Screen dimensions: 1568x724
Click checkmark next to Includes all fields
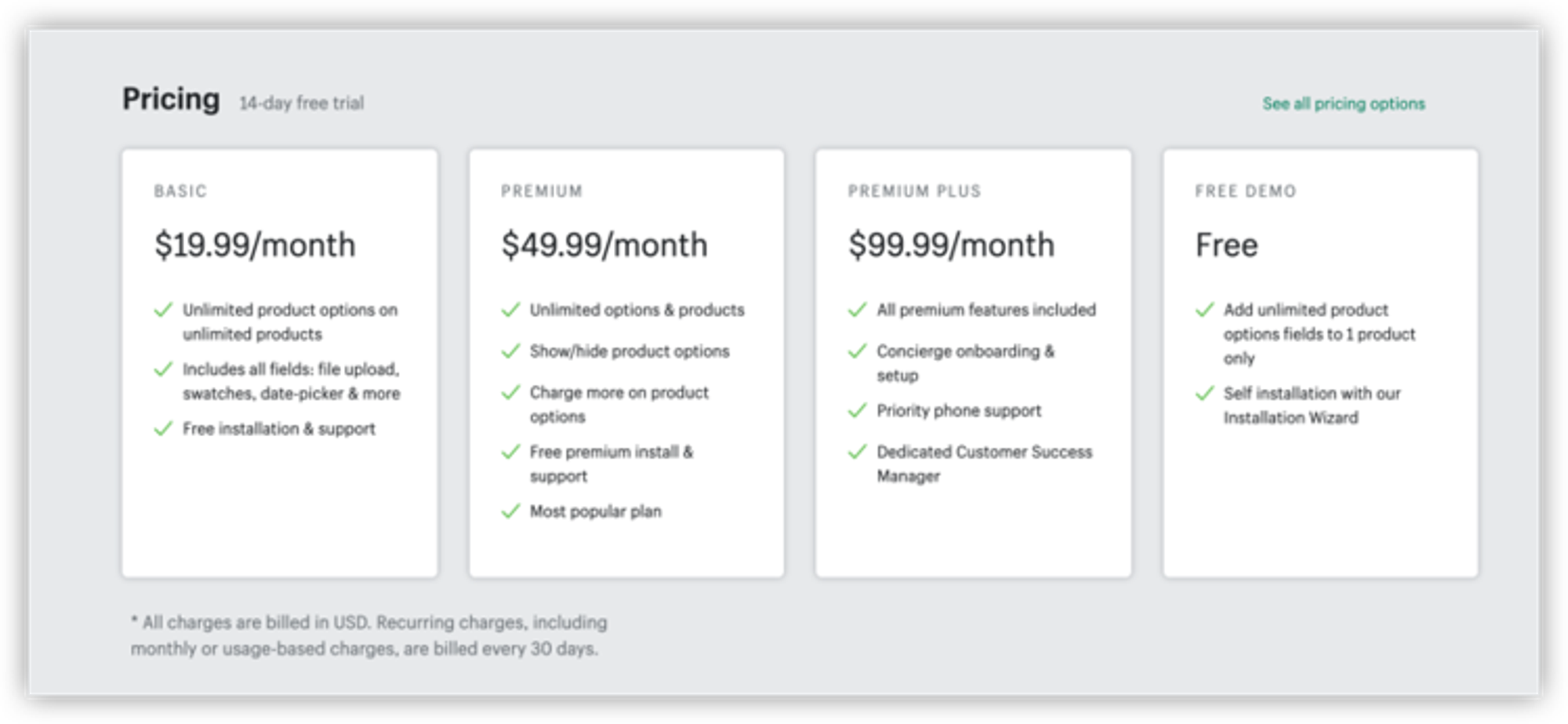click(163, 369)
